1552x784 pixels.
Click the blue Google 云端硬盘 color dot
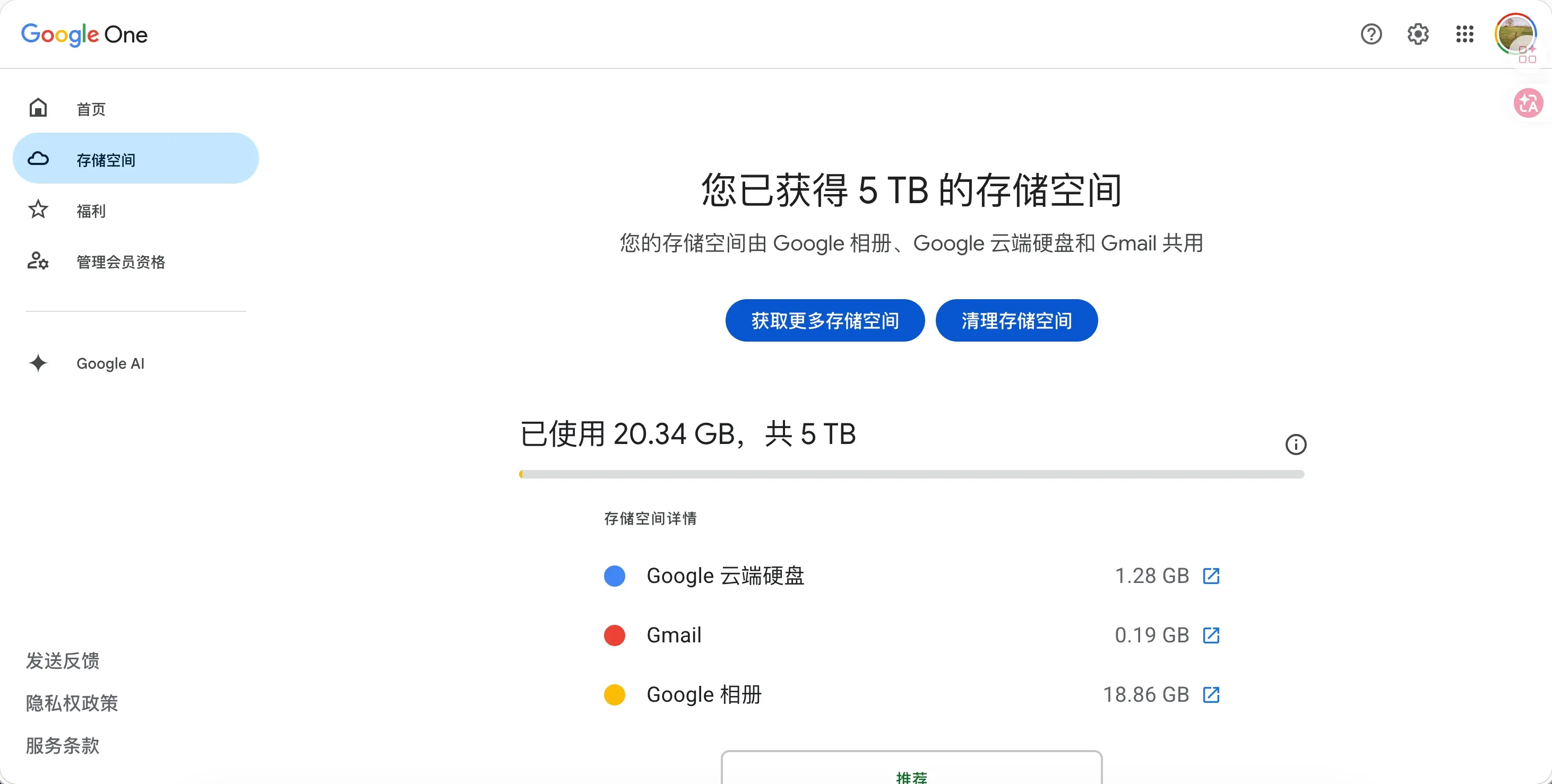pyautogui.click(x=615, y=576)
